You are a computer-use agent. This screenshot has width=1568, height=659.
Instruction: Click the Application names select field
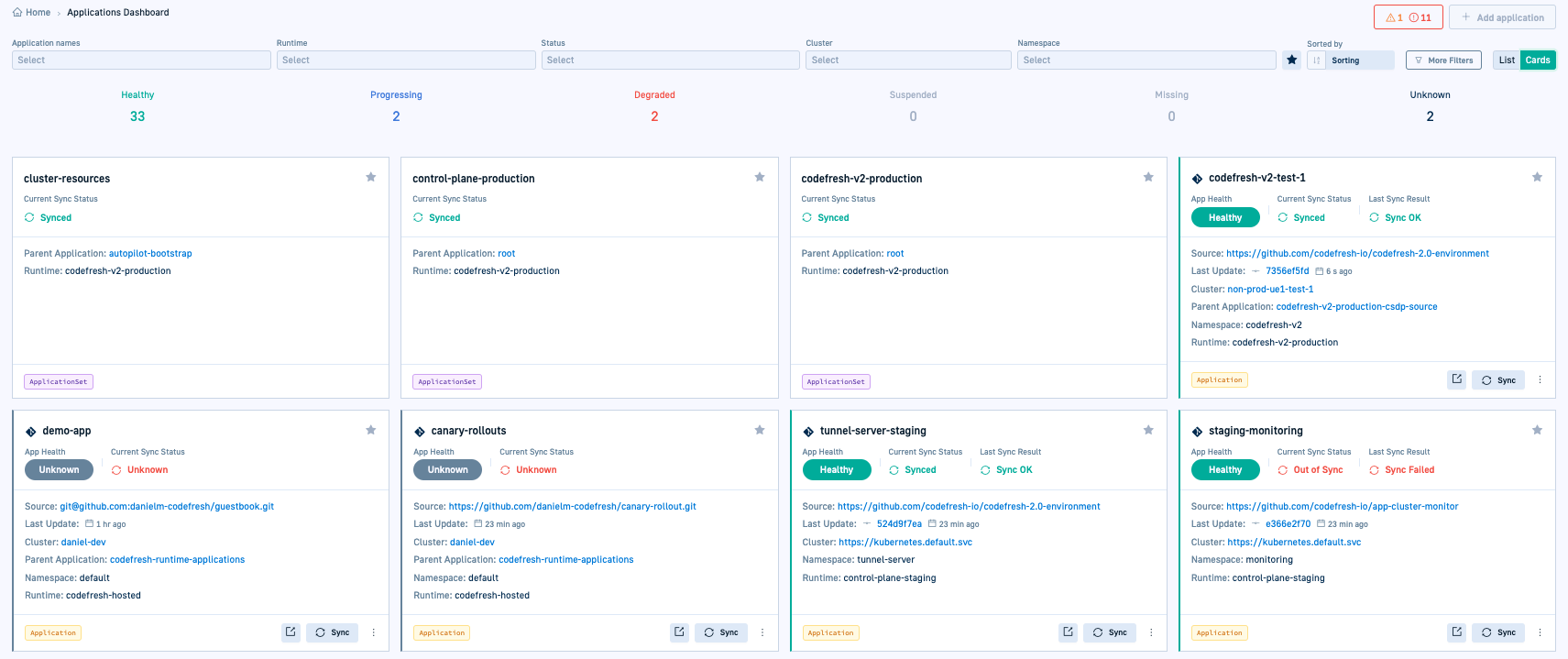[141, 60]
